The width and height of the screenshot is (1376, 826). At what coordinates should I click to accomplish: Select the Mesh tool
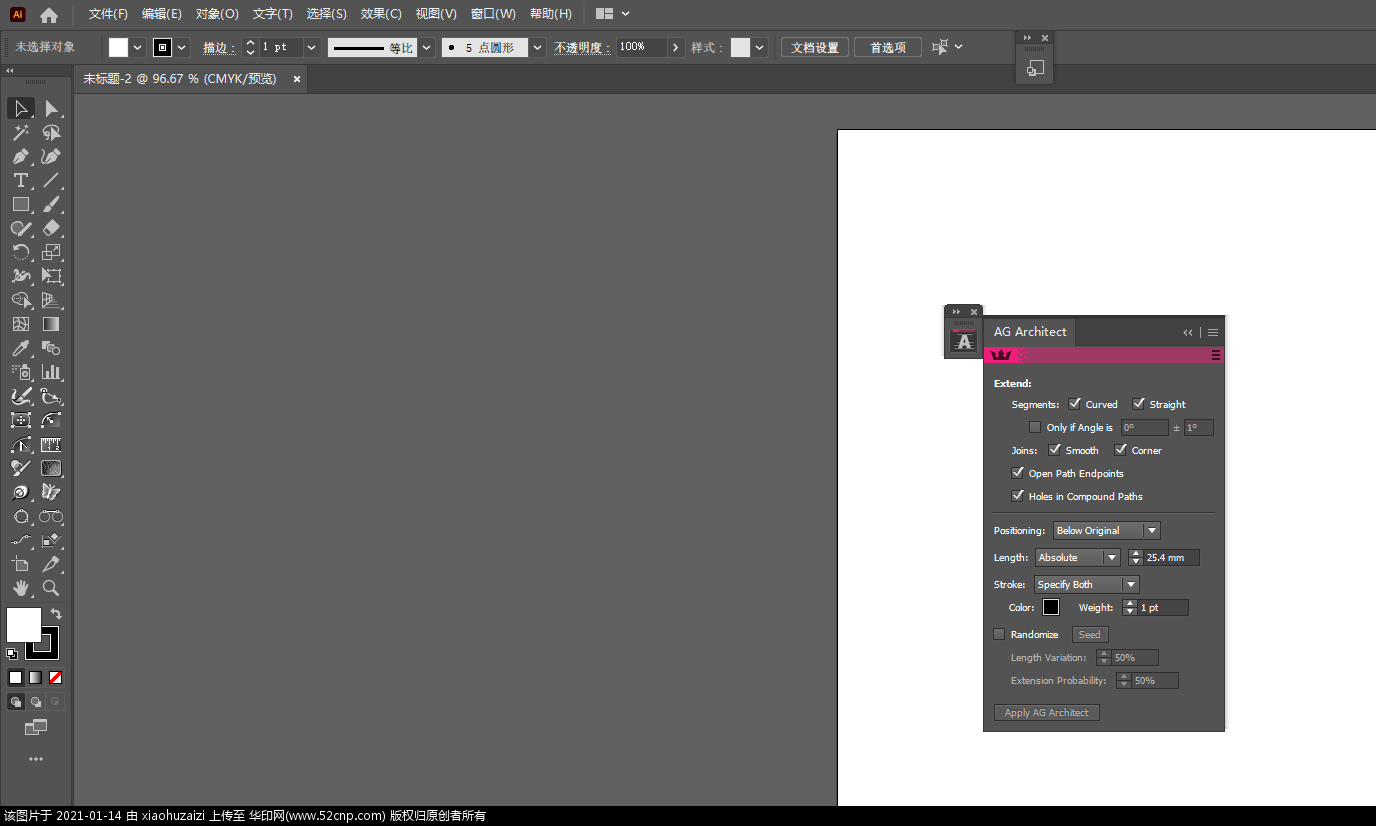coord(20,324)
